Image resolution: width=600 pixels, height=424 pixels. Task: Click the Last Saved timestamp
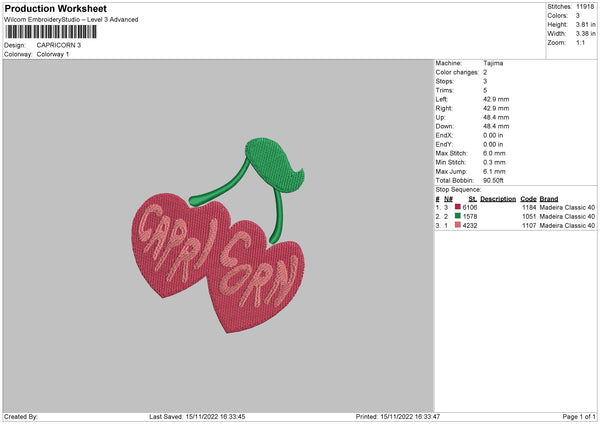[197, 417]
